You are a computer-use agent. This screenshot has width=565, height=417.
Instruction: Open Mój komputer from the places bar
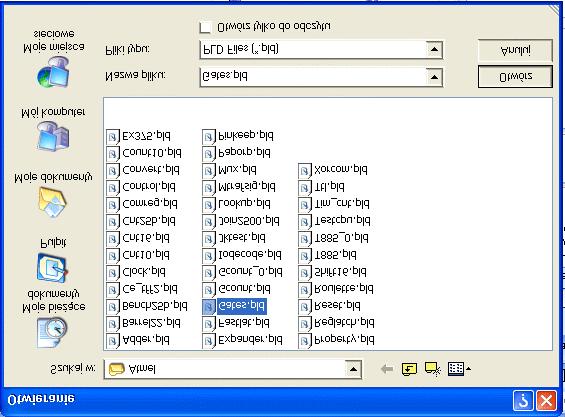coord(53,136)
